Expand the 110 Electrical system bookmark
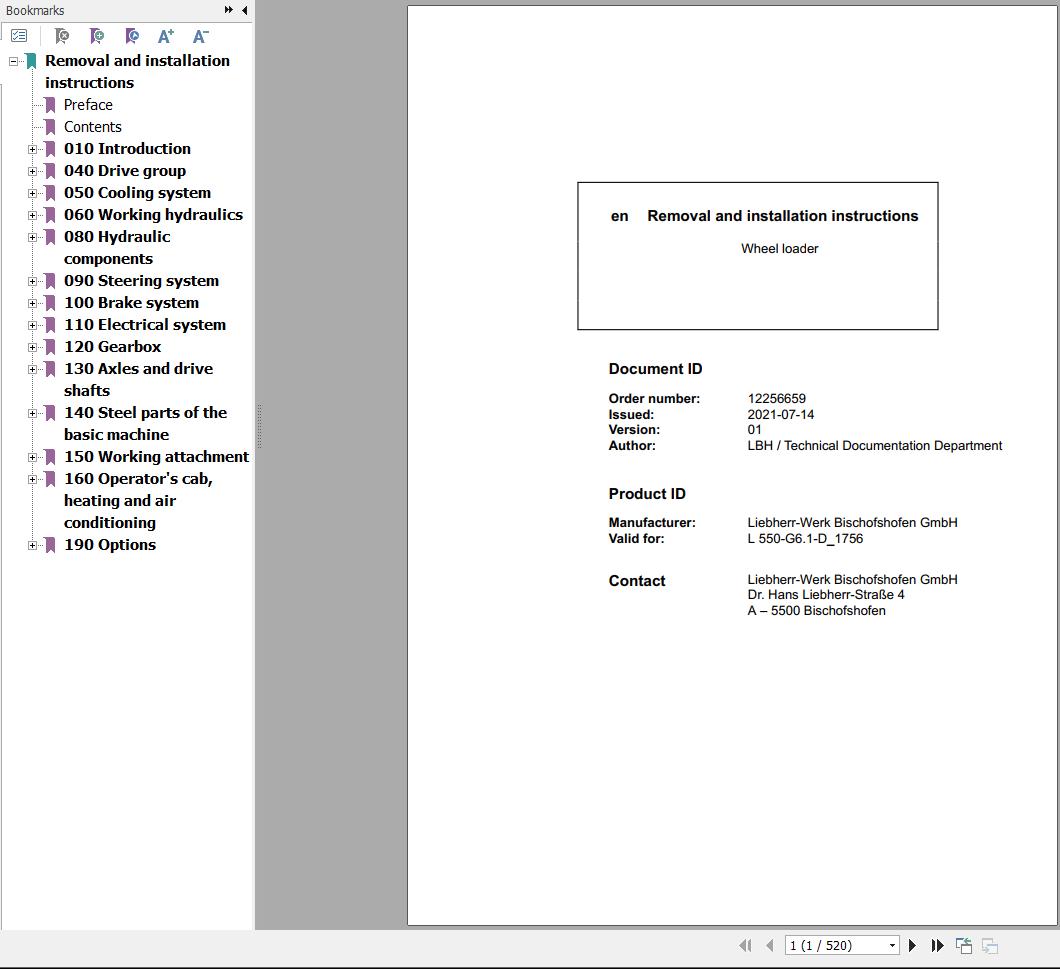The width and height of the screenshot is (1060, 969). [x=32, y=325]
